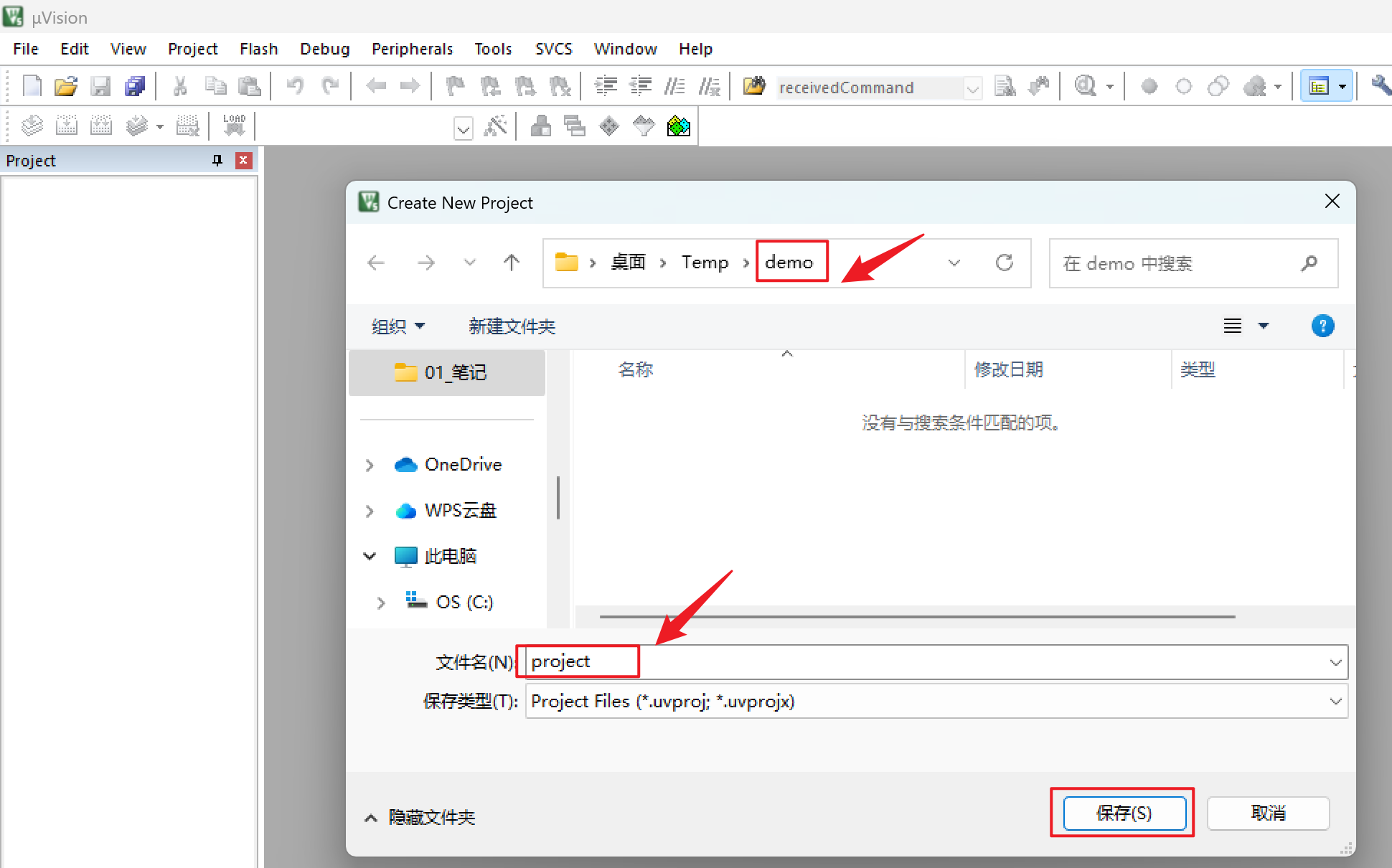Image resolution: width=1392 pixels, height=868 pixels.
Task: Open the Peripherals menu
Action: [x=413, y=49]
